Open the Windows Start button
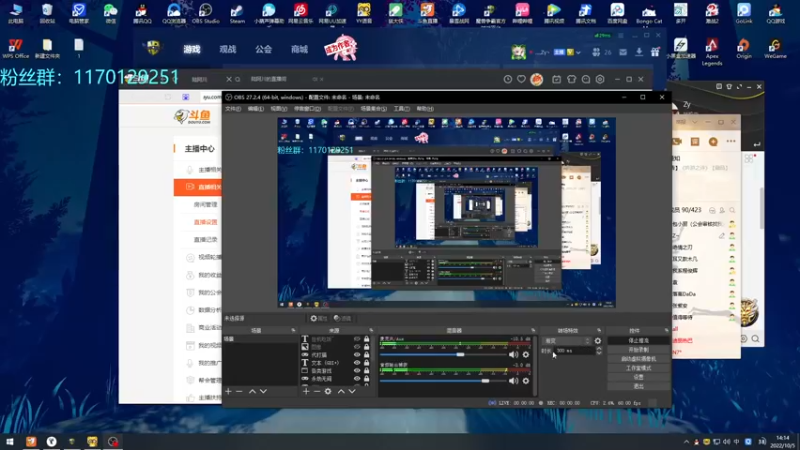 pyautogui.click(x=10, y=441)
